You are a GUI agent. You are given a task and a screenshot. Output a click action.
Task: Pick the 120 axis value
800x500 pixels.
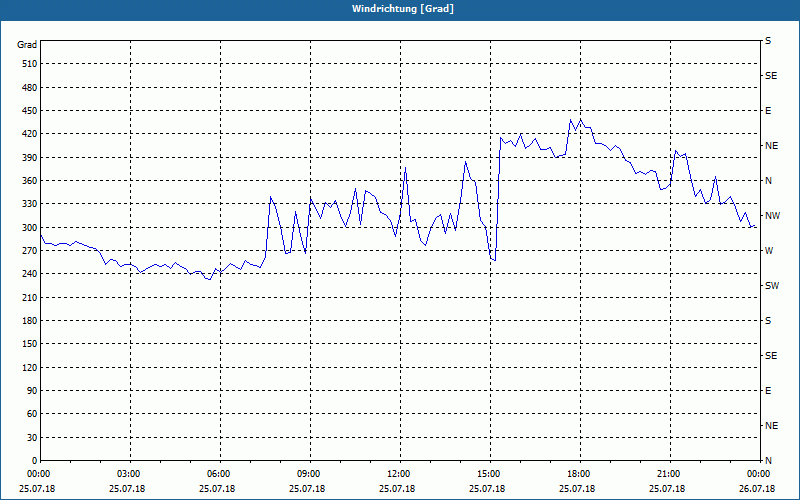[x=30, y=367]
